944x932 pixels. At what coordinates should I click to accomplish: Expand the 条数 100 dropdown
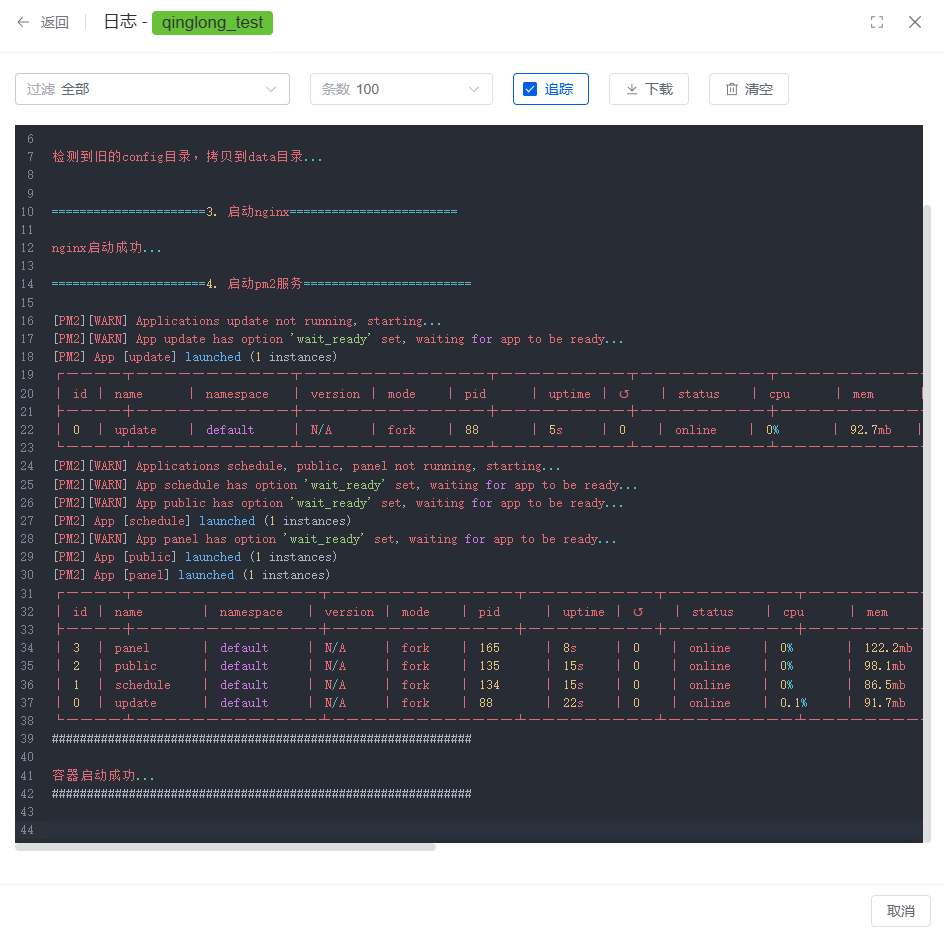coord(401,89)
